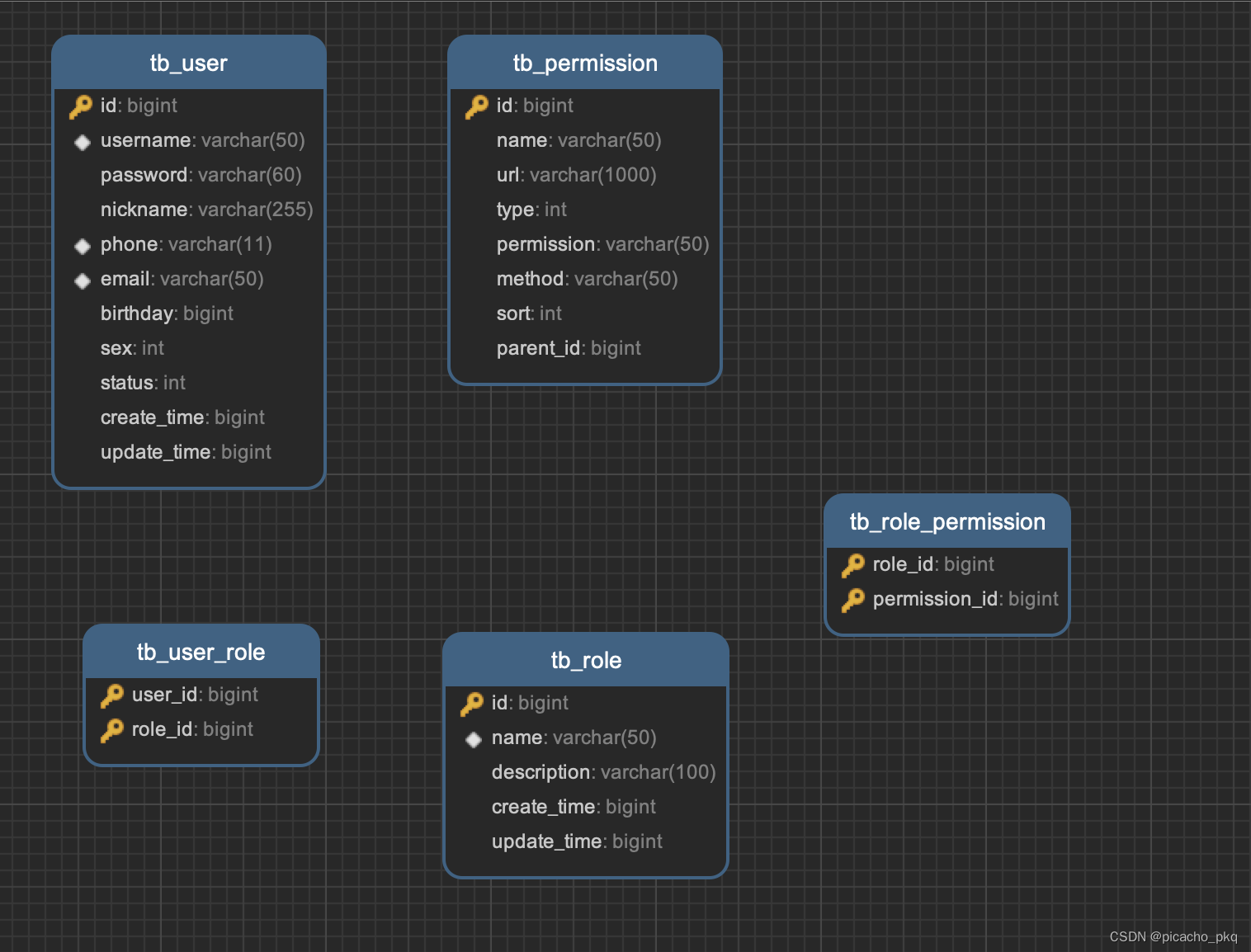Select the tb_role_permission table header
Image resolution: width=1251 pixels, height=952 pixels.
pos(947,521)
